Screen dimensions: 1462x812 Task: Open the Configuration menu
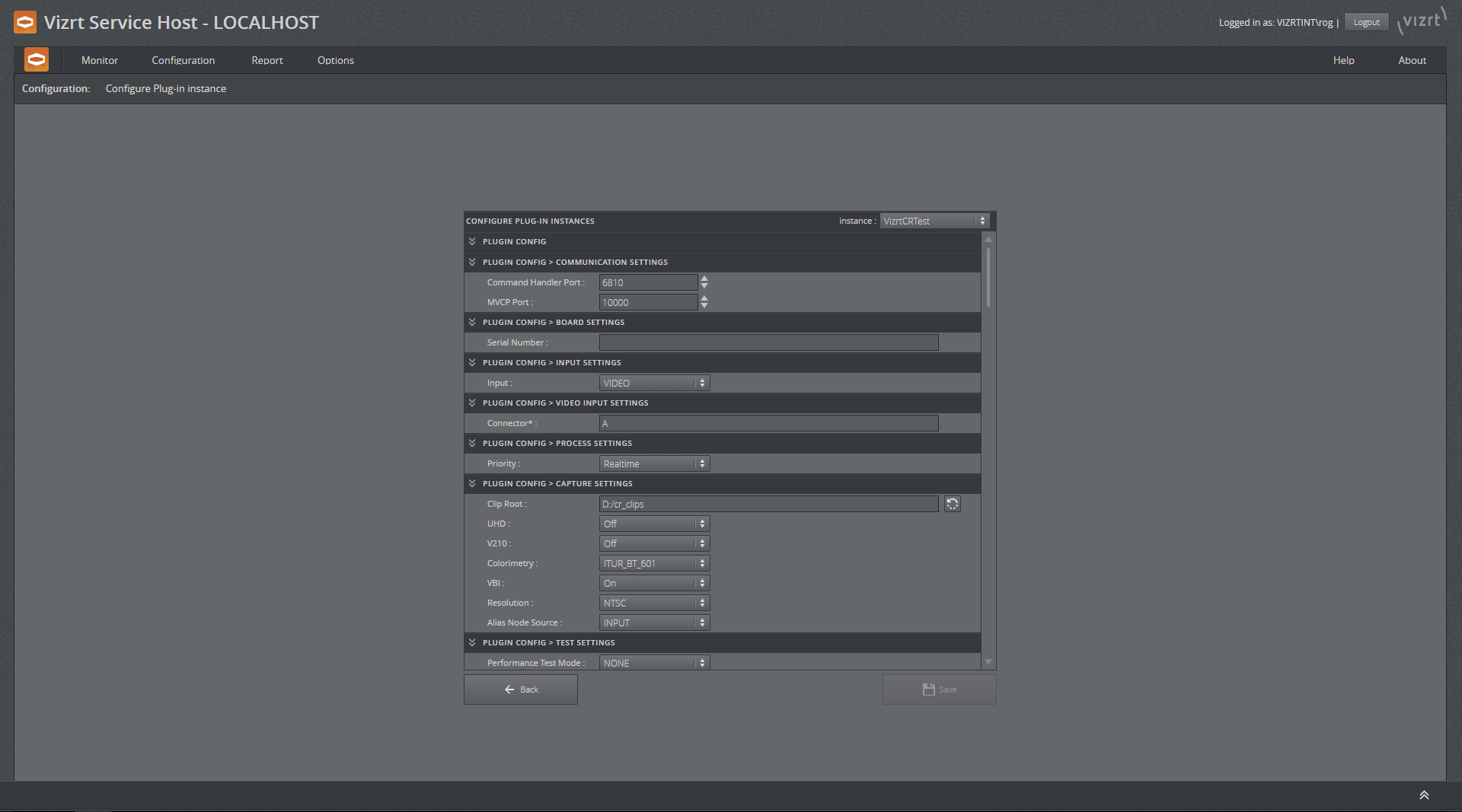[183, 60]
